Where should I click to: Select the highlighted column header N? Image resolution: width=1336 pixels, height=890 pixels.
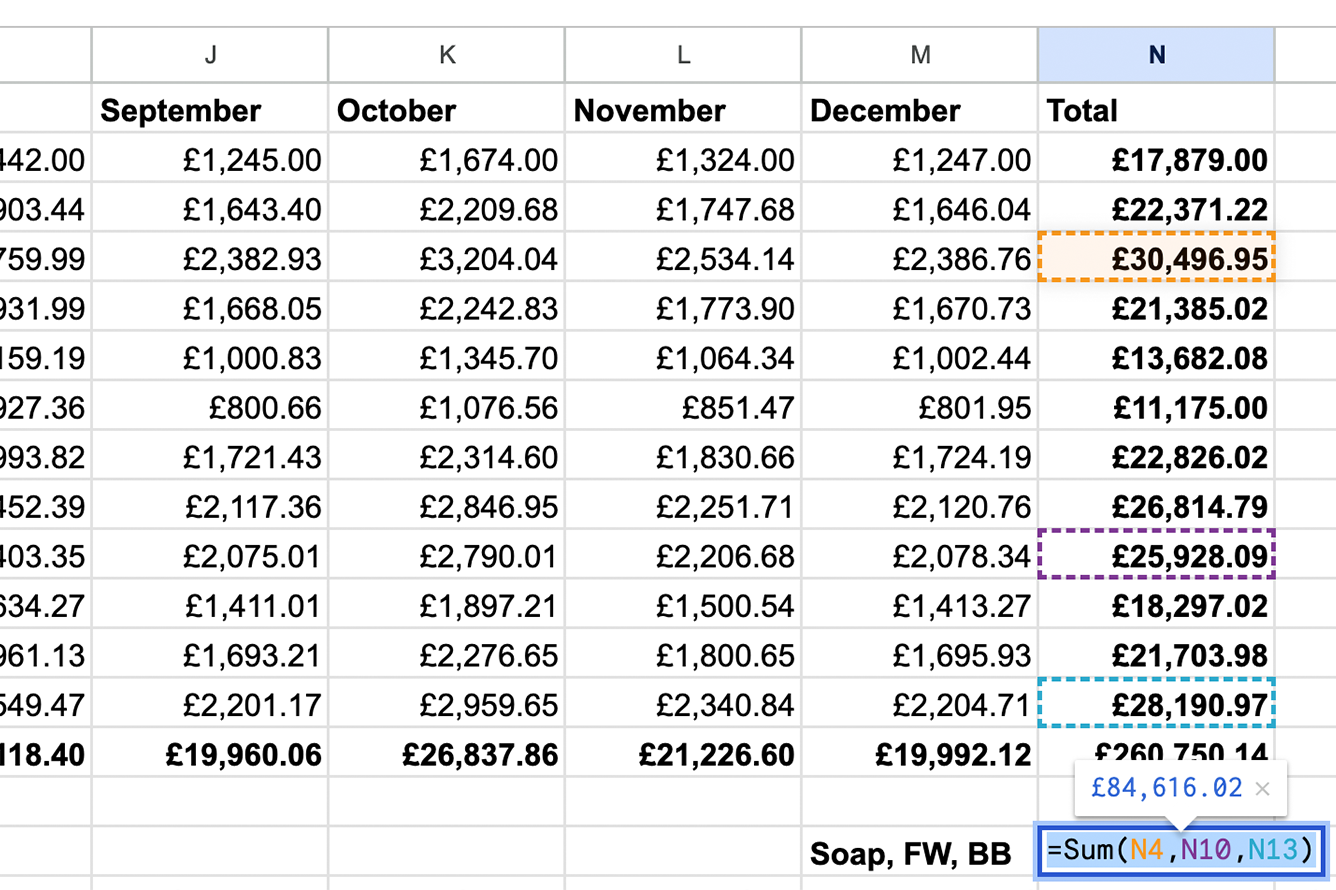point(1157,55)
